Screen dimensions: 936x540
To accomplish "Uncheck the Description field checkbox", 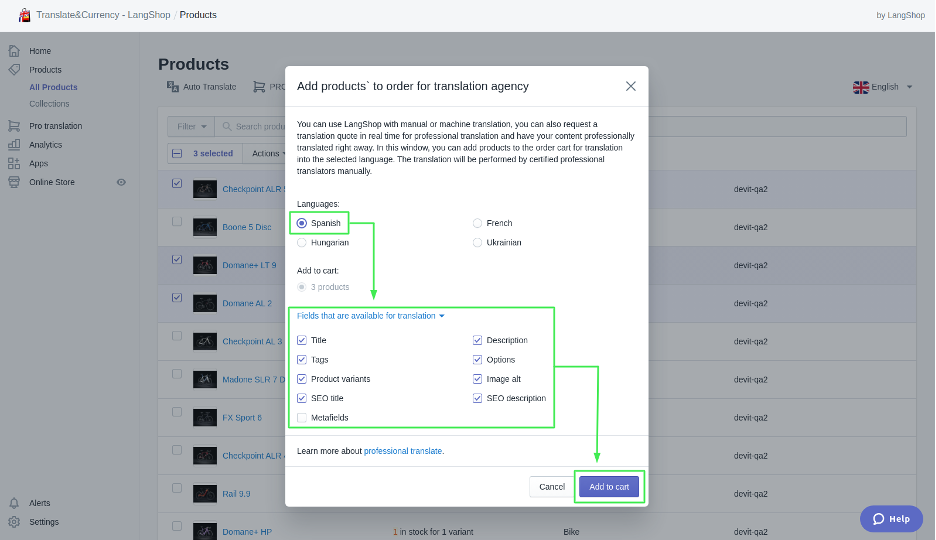I will tap(478, 340).
